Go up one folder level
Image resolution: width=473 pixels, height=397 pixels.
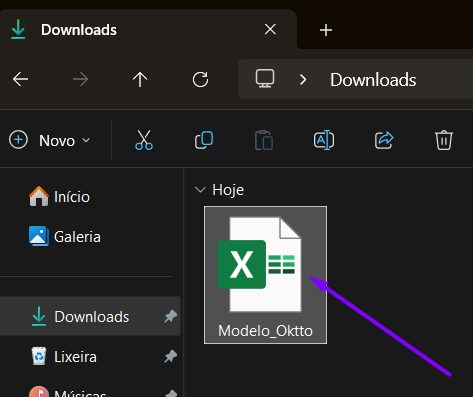pyautogui.click(x=140, y=79)
